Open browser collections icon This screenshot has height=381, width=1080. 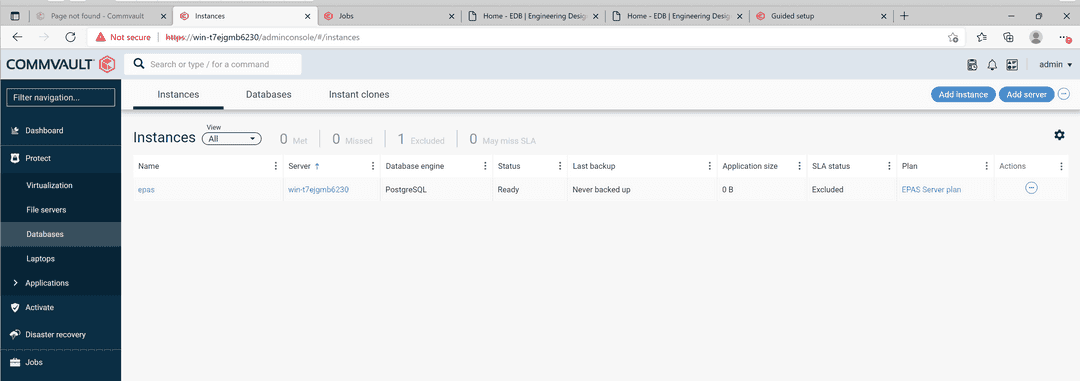[1008, 37]
